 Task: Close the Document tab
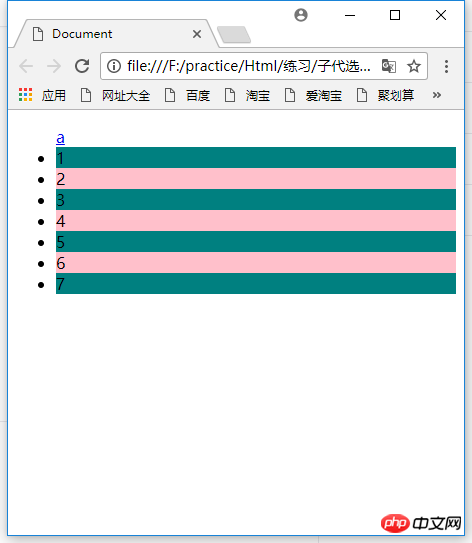click(x=197, y=34)
